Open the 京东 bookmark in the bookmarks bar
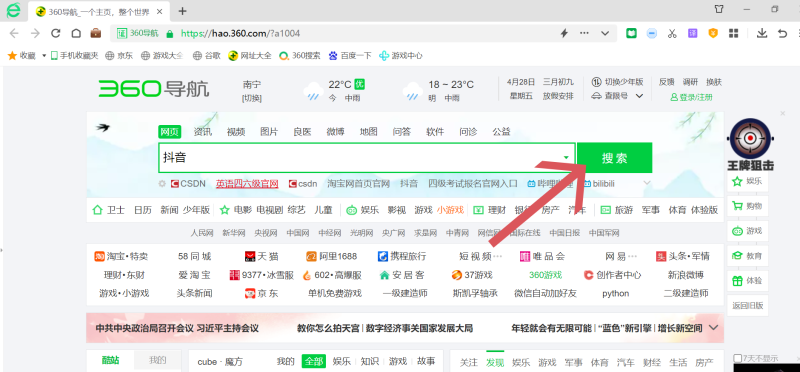The height and width of the screenshot is (372, 800). point(119,56)
